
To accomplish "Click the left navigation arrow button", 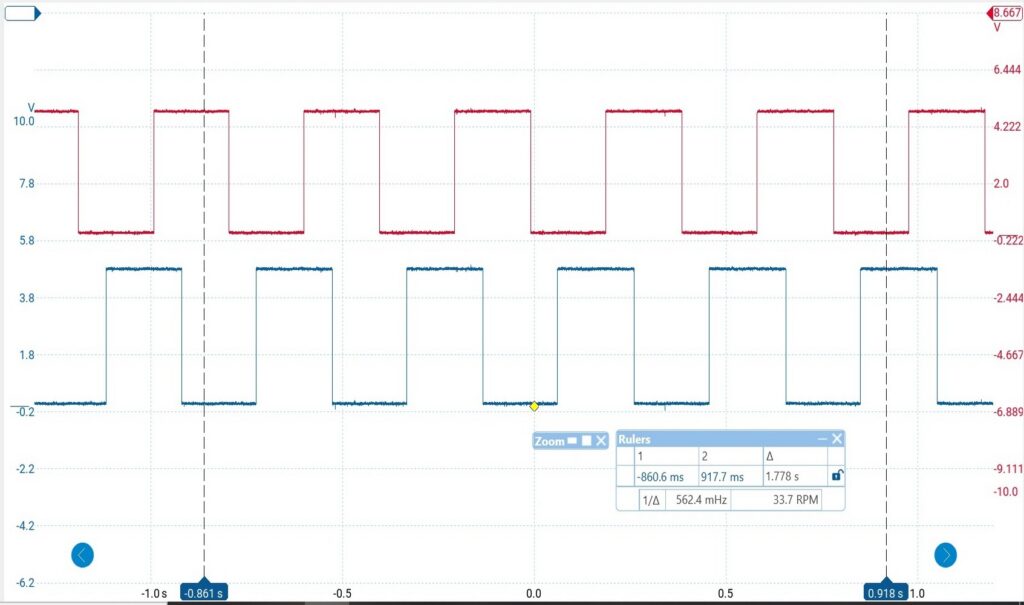I will [83, 555].
